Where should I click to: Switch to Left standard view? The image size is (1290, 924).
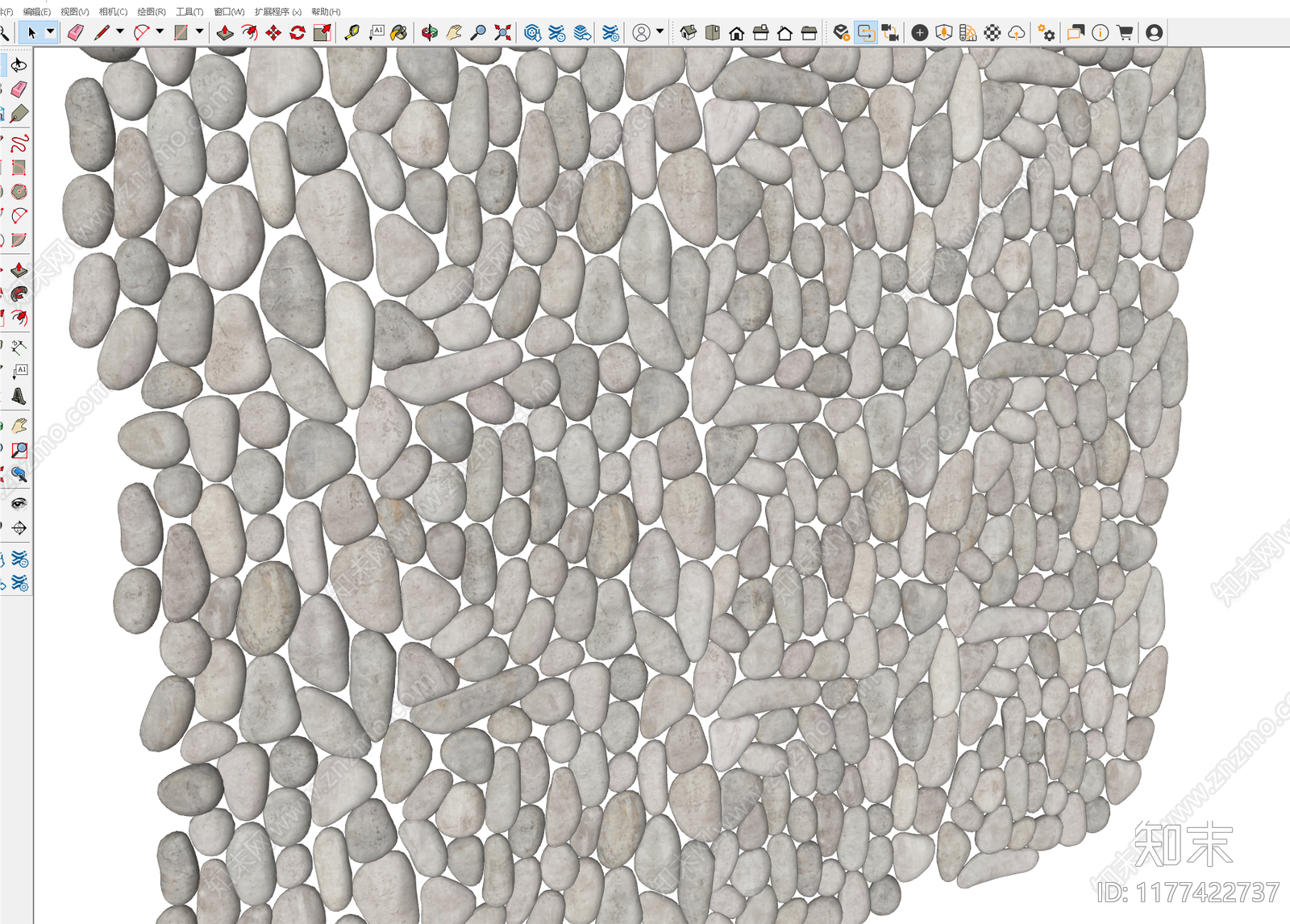click(809, 33)
